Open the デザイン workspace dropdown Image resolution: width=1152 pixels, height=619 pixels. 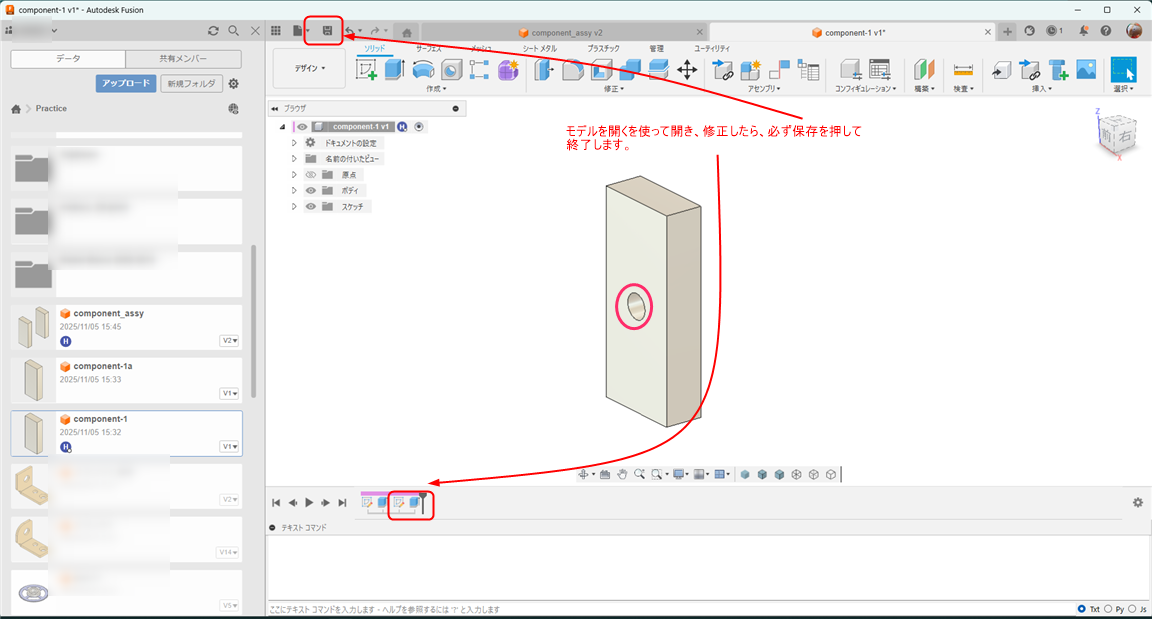309,68
